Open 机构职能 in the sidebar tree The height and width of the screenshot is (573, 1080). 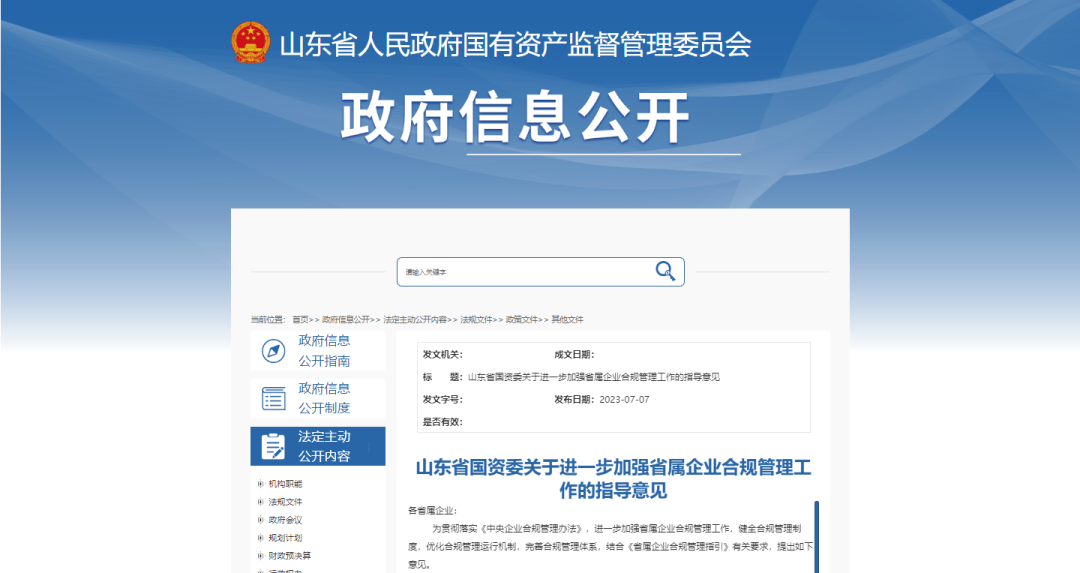point(285,484)
